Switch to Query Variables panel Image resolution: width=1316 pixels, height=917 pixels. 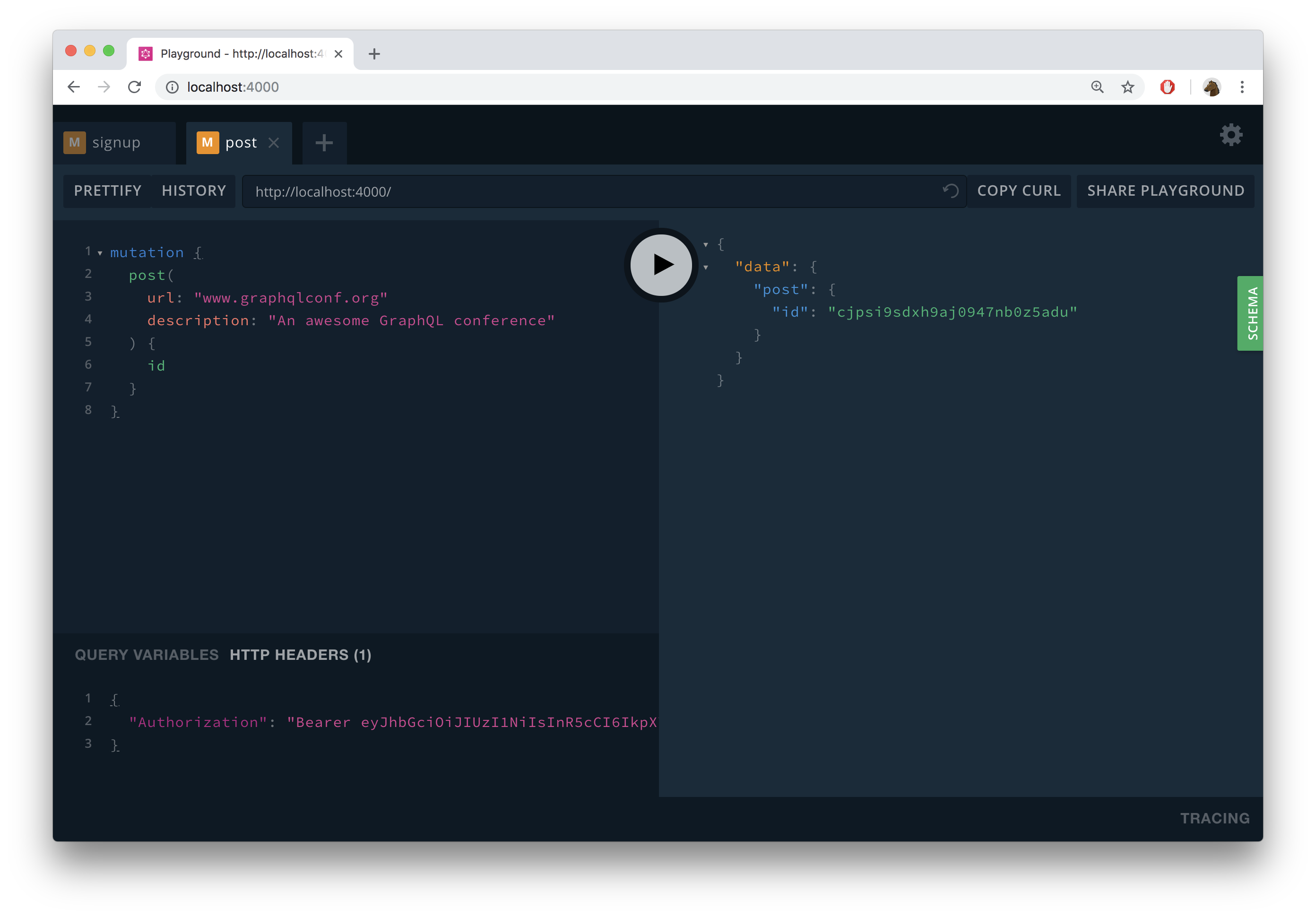(x=147, y=655)
